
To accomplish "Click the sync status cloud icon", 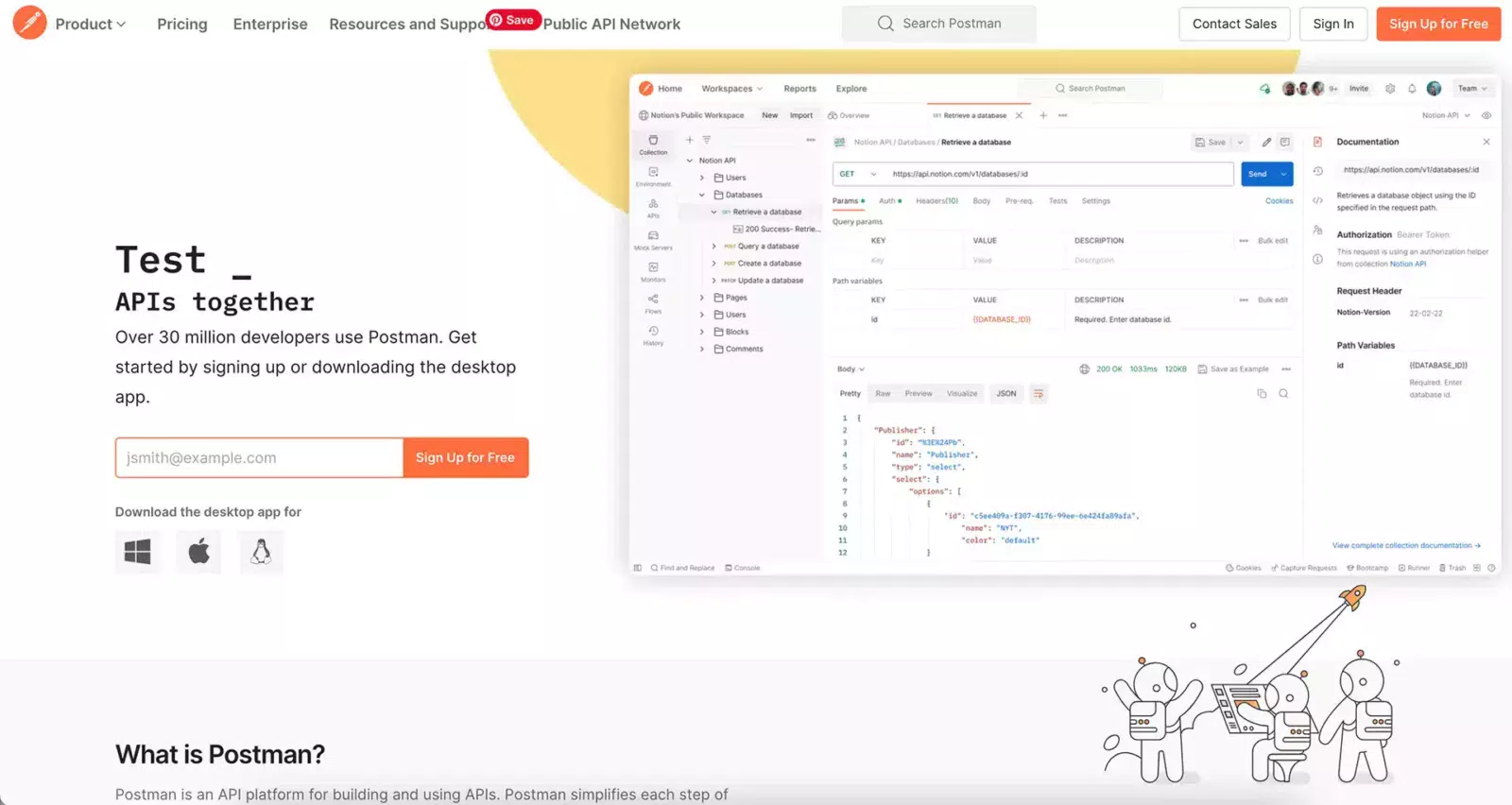I will coord(1264,89).
